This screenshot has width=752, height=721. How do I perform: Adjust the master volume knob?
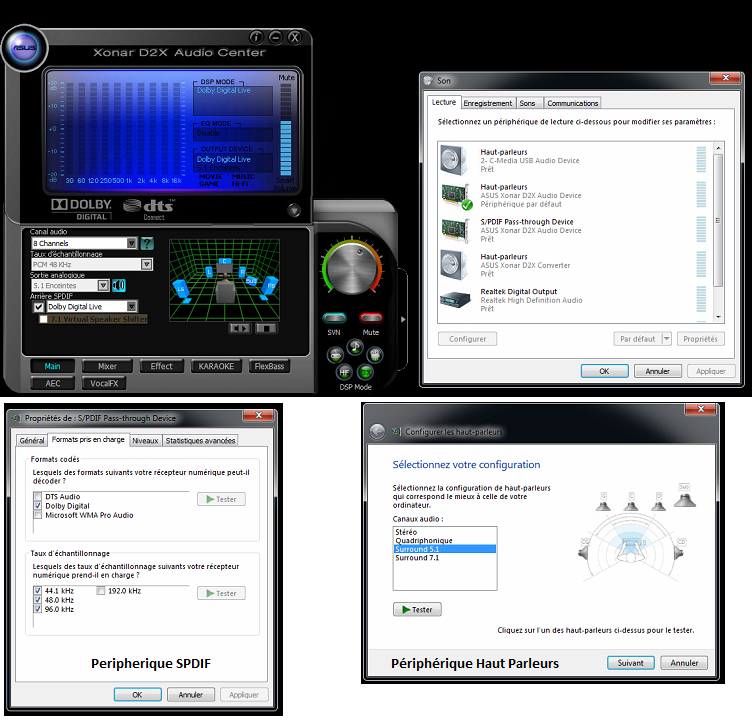(x=352, y=267)
